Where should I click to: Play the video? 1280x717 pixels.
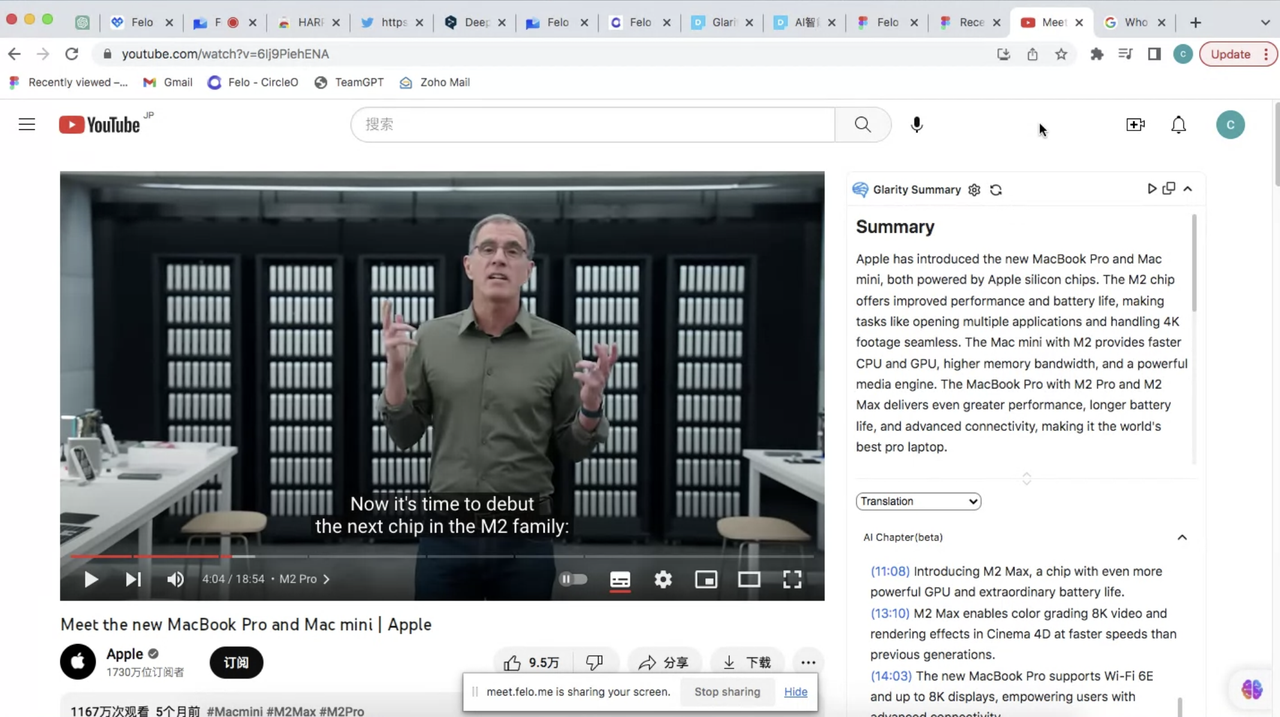(x=91, y=579)
